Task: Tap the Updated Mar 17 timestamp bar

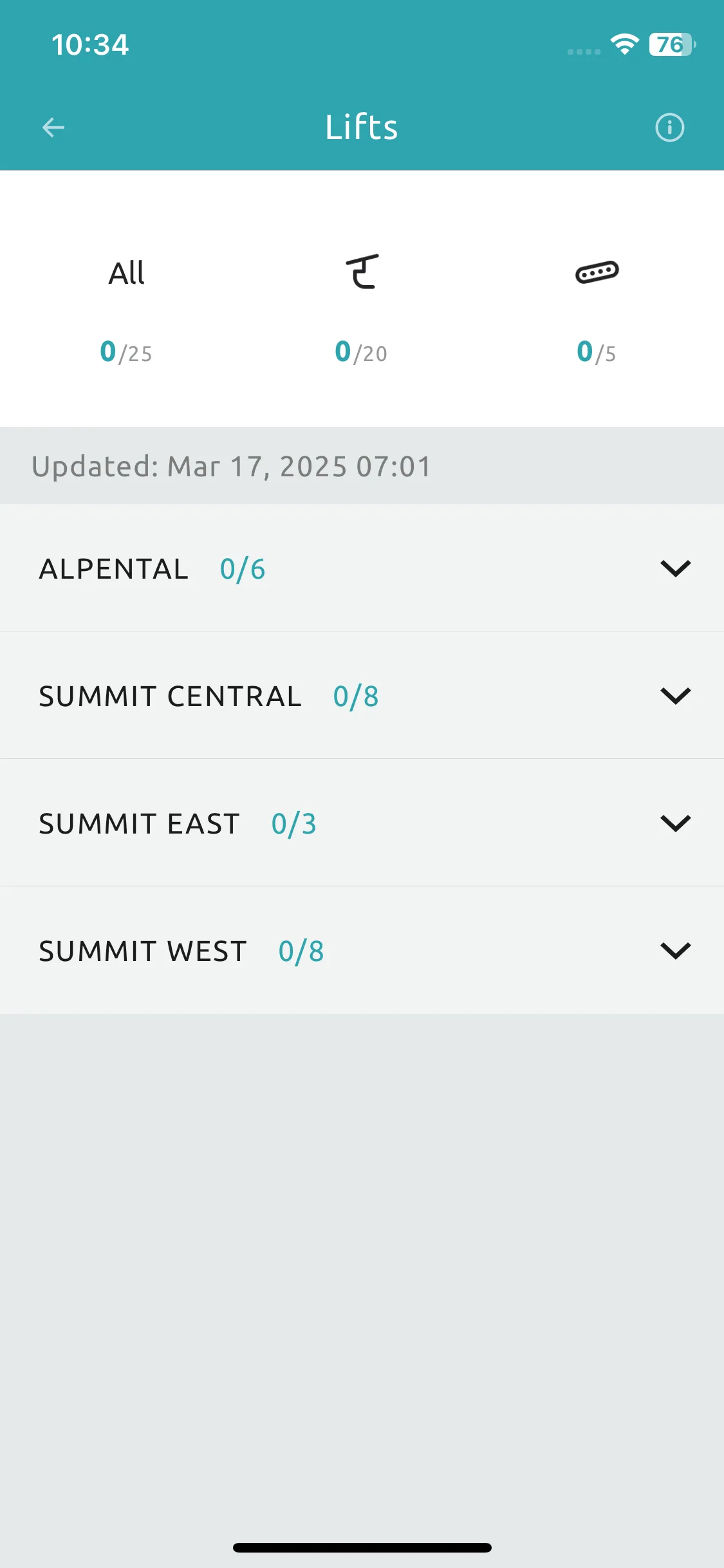Action: pos(362,465)
